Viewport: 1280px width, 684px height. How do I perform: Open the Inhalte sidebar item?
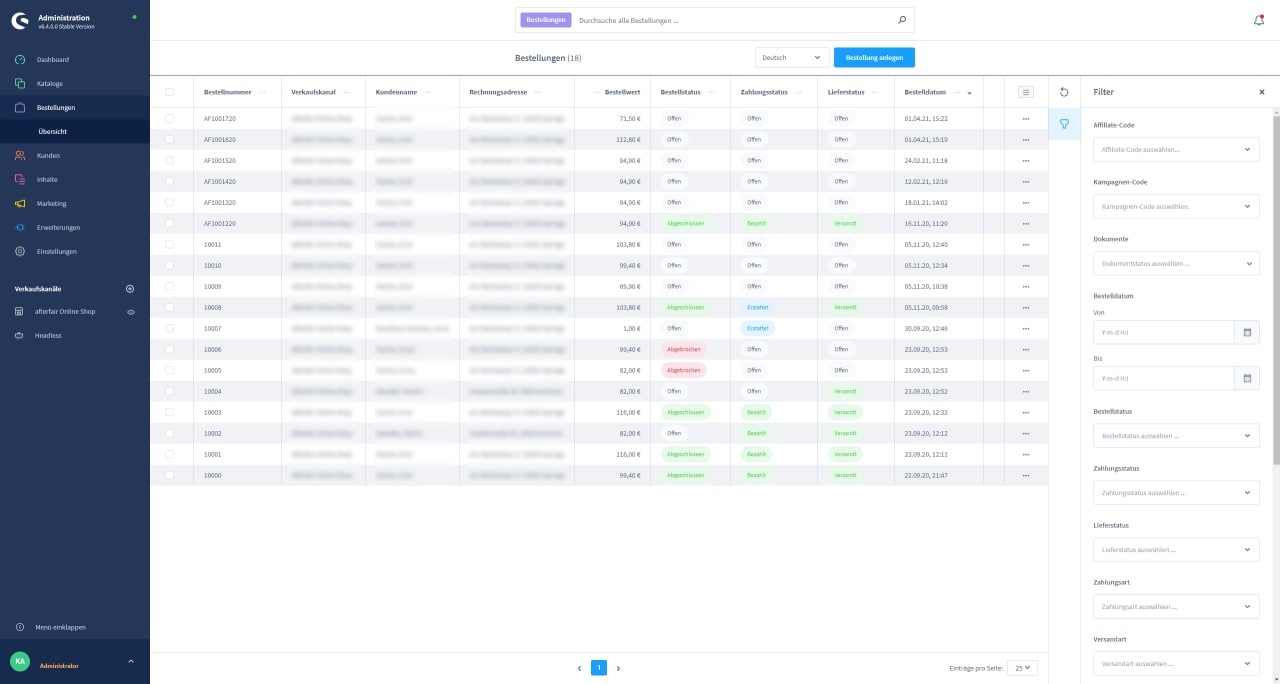click(75, 180)
